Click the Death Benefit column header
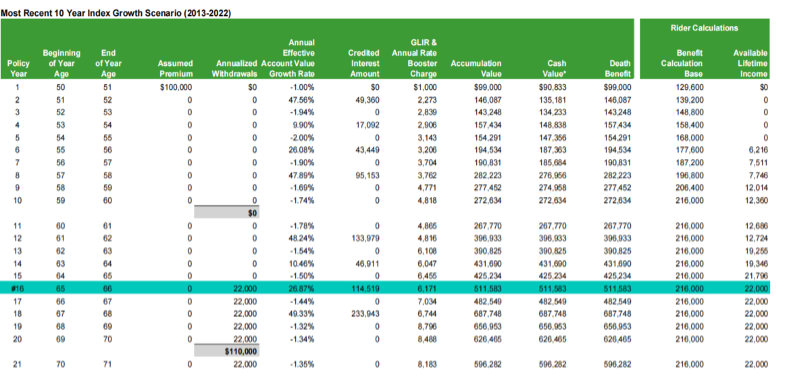 coord(620,69)
